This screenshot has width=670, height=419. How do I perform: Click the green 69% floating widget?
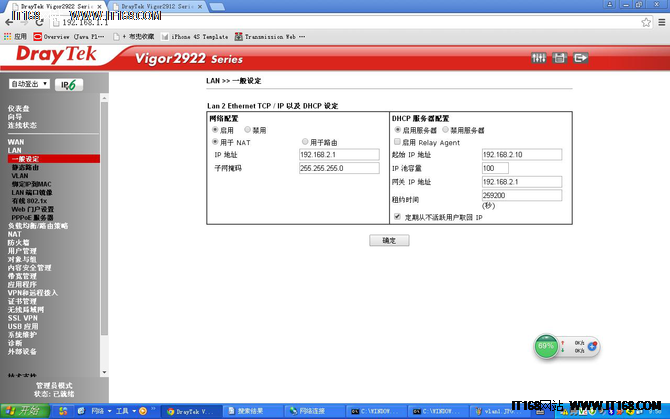point(546,346)
